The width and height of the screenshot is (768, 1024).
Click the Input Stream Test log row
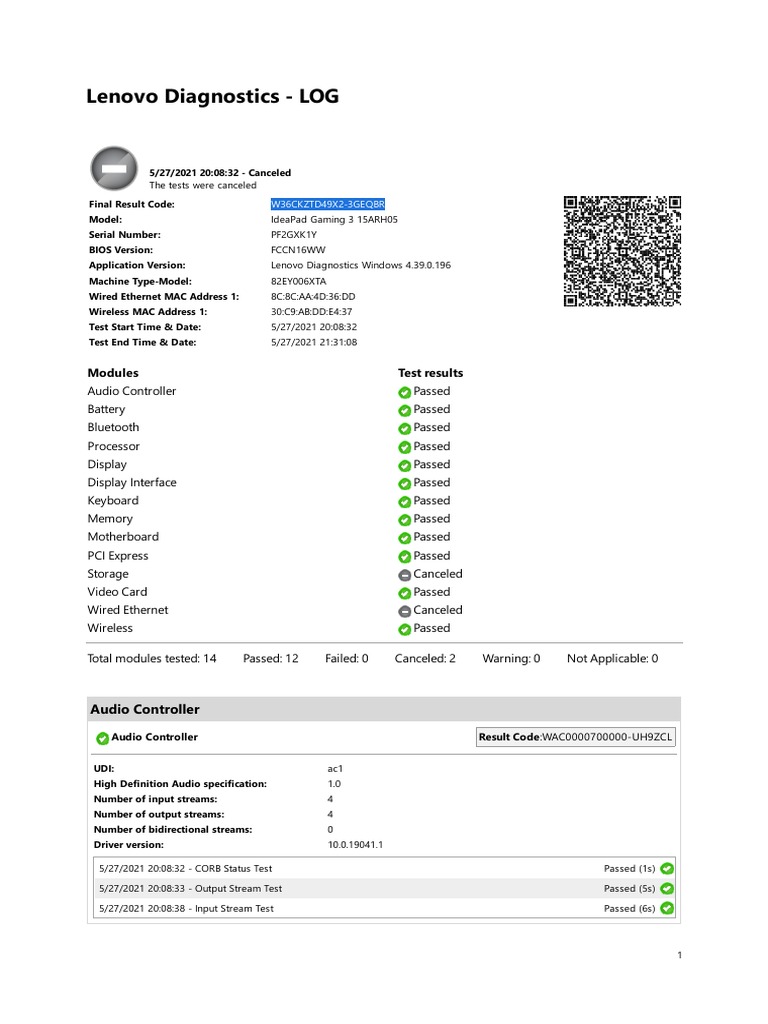pyautogui.click(x=384, y=908)
